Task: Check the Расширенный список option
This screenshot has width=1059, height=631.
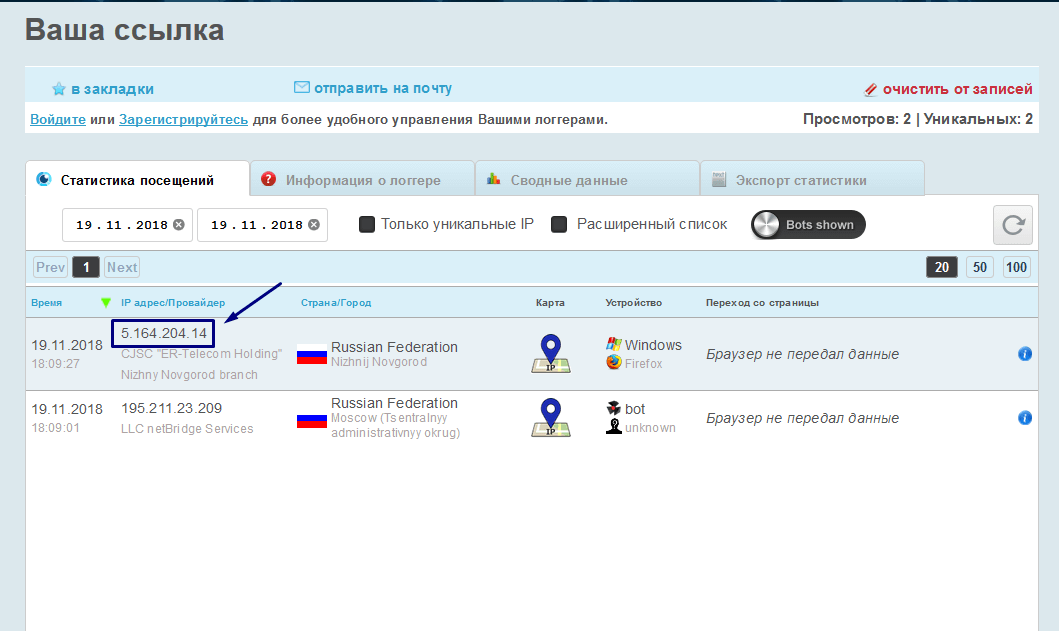Action: (x=560, y=224)
